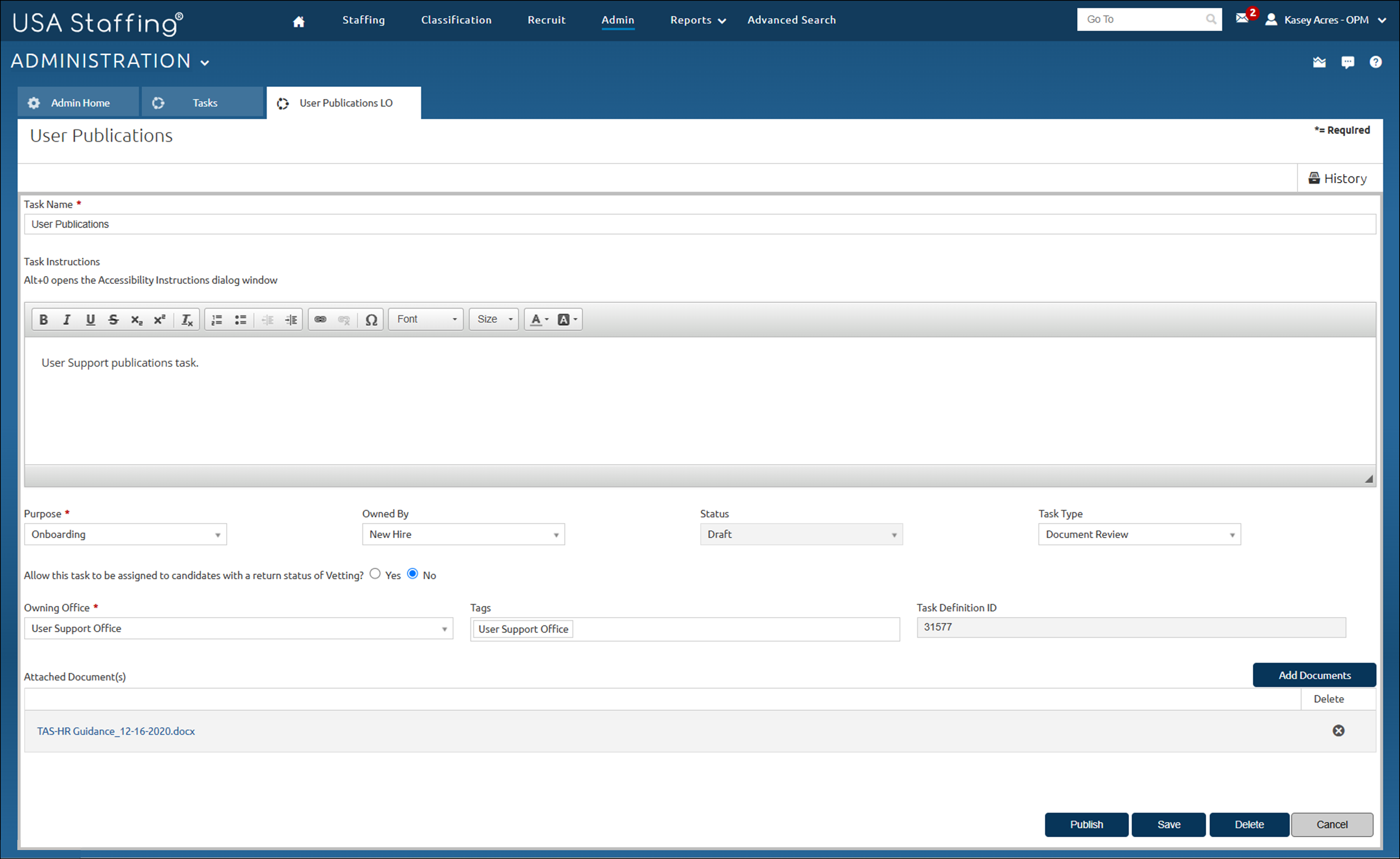Toggle Strikethrough formatting in editor toolbar

(x=113, y=319)
